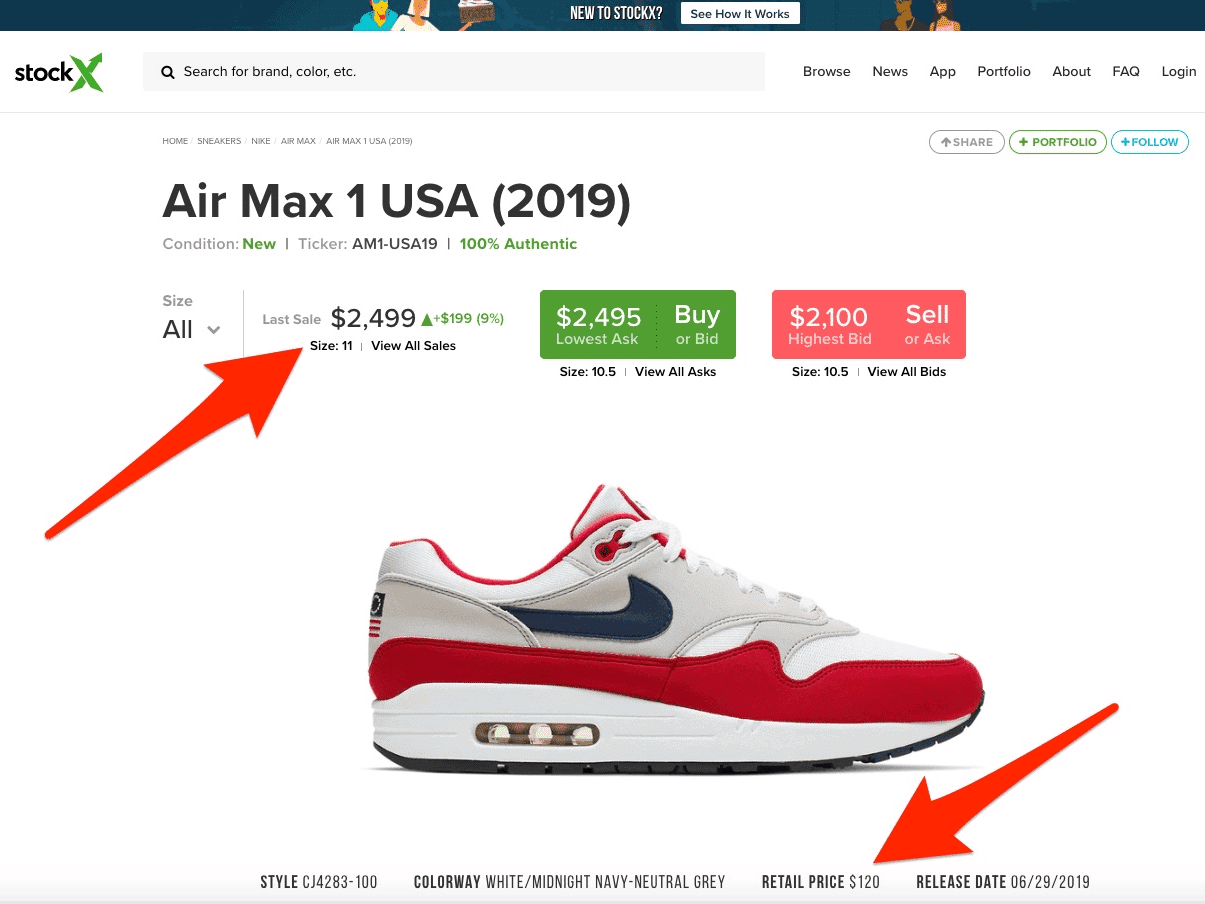
Task: Open the Browse menu item
Action: (827, 71)
